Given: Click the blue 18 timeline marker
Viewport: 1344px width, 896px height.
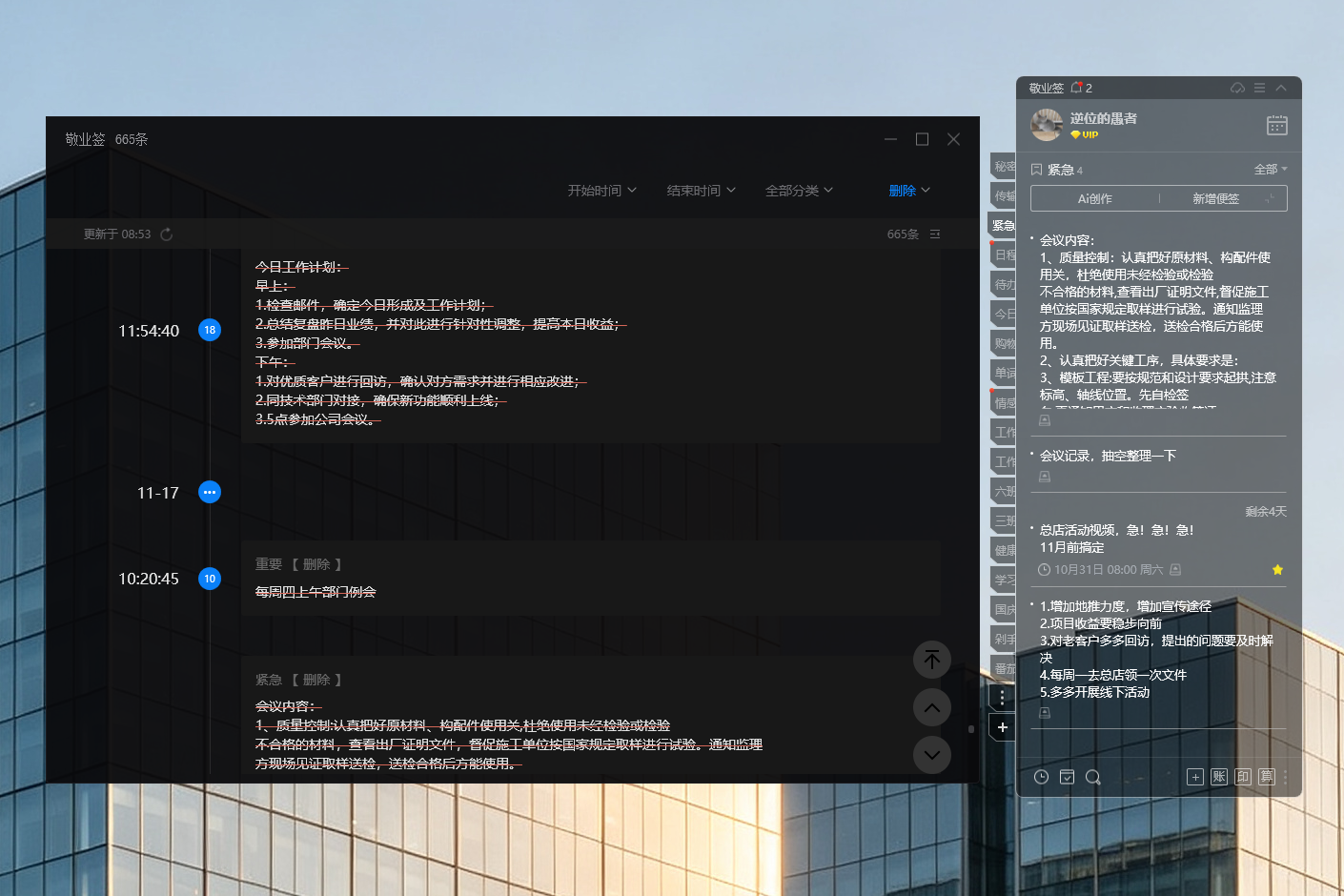Looking at the screenshot, I should click(x=210, y=330).
